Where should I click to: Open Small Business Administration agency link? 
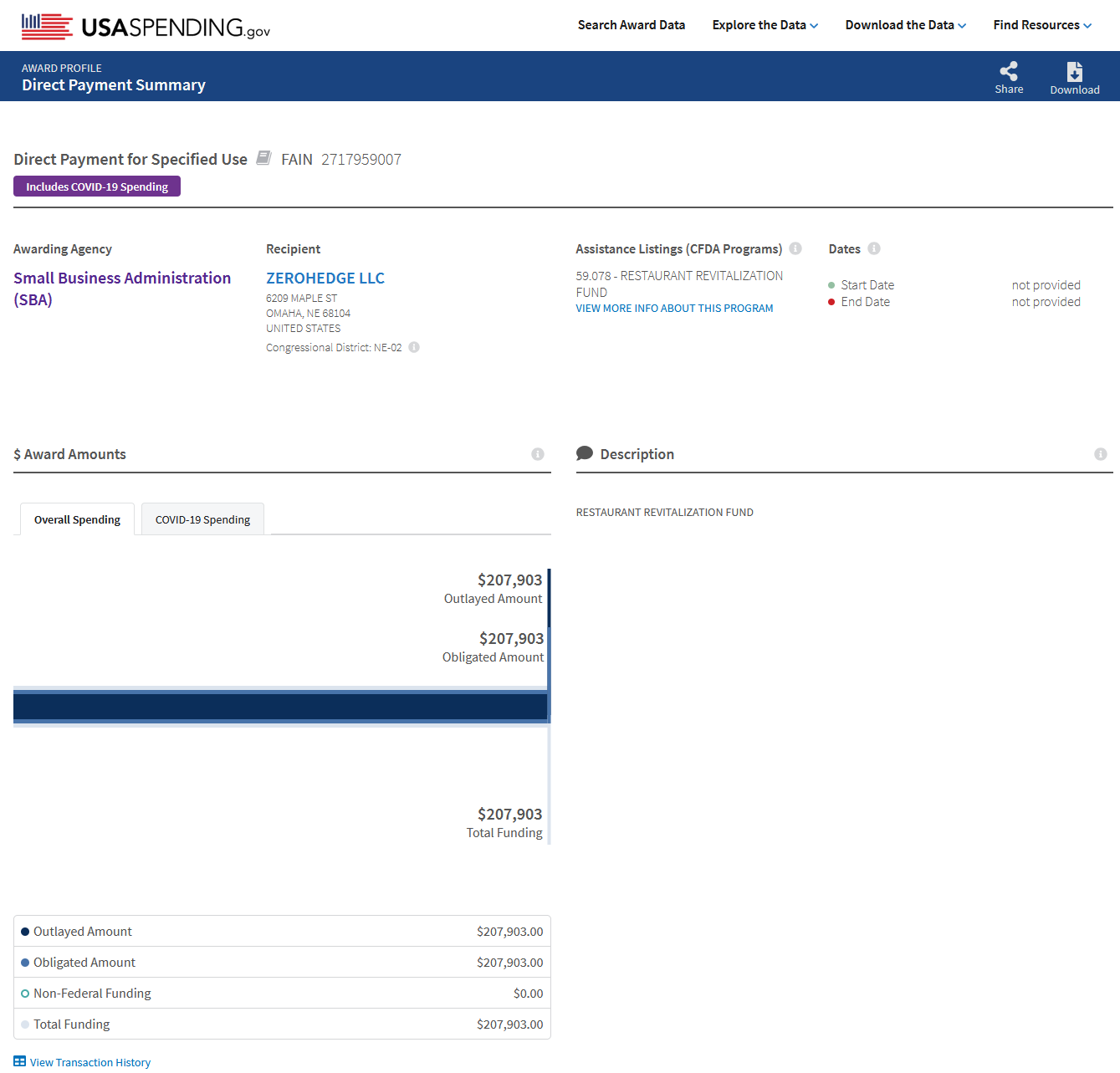pyautogui.click(x=122, y=289)
